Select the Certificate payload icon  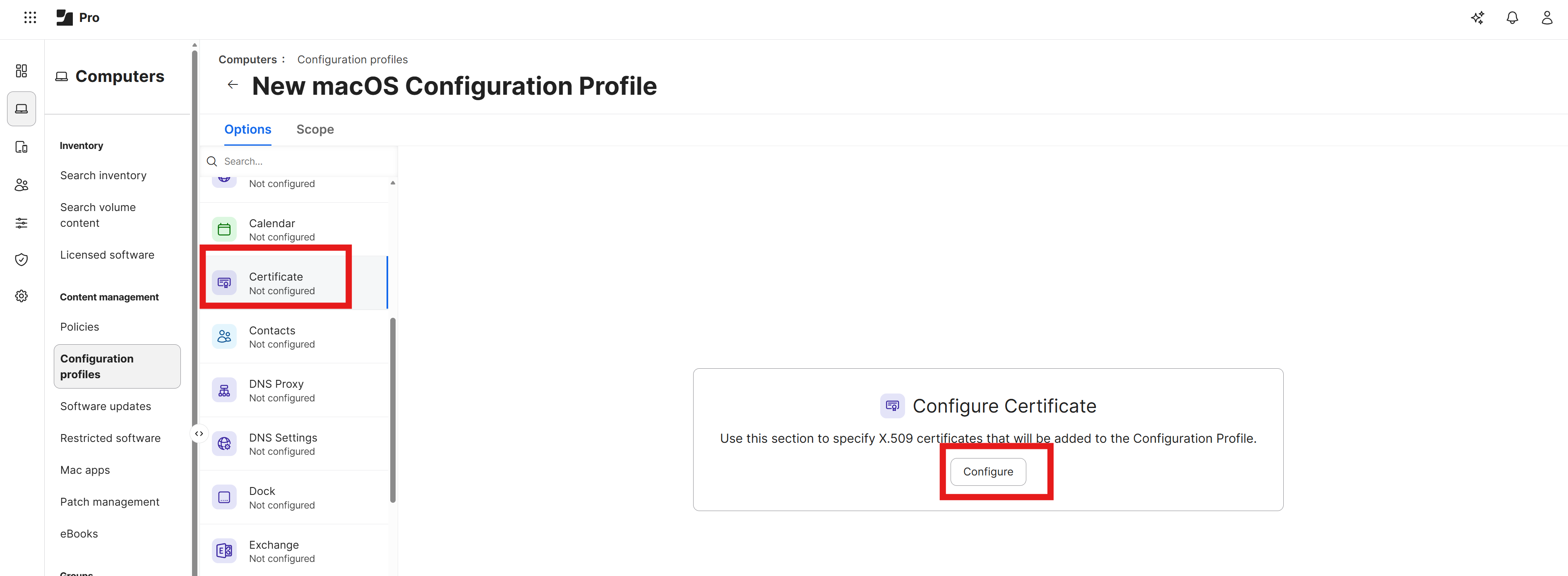(x=224, y=283)
